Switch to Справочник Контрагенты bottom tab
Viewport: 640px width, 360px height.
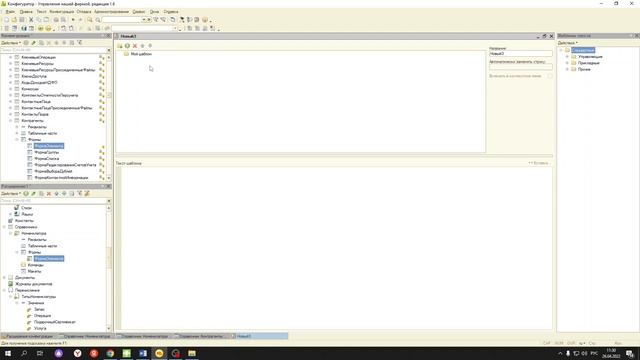(x=201, y=336)
